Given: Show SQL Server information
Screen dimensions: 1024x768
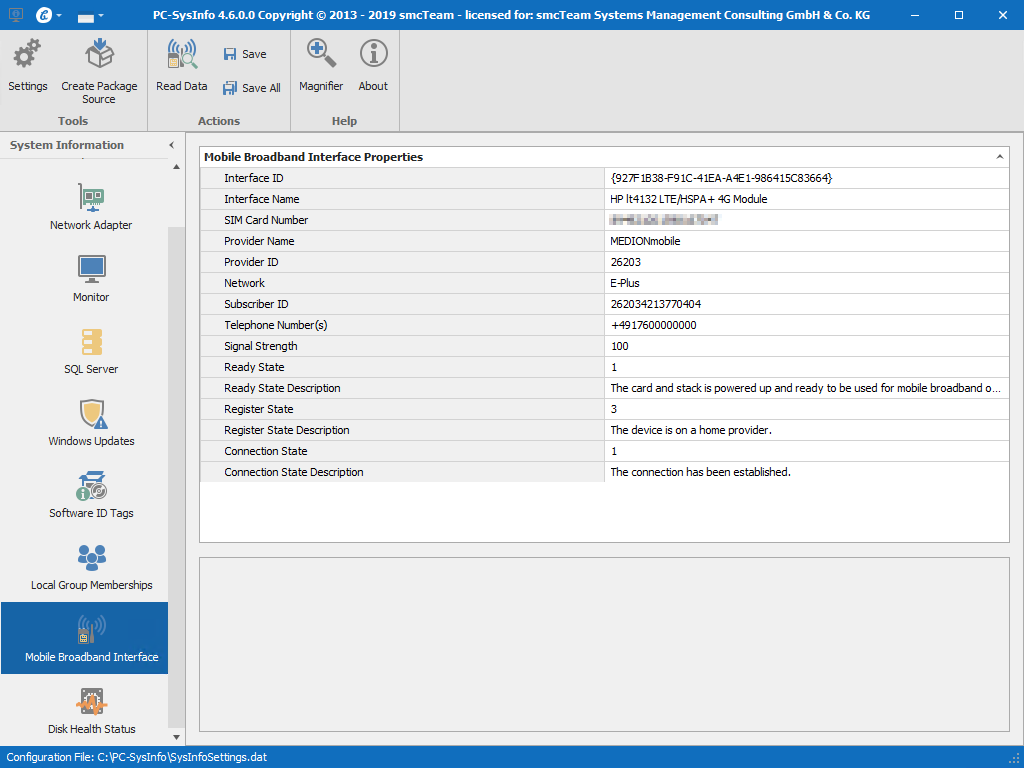Looking at the screenshot, I should click(91, 351).
